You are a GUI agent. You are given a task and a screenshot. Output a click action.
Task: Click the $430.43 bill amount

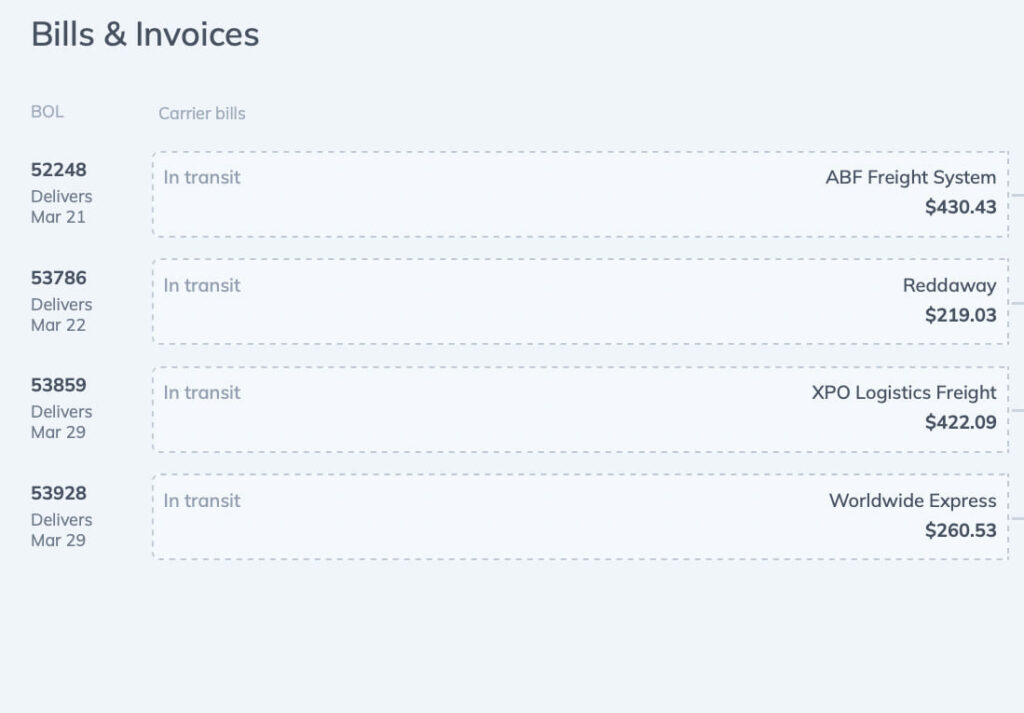tap(960, 207)
